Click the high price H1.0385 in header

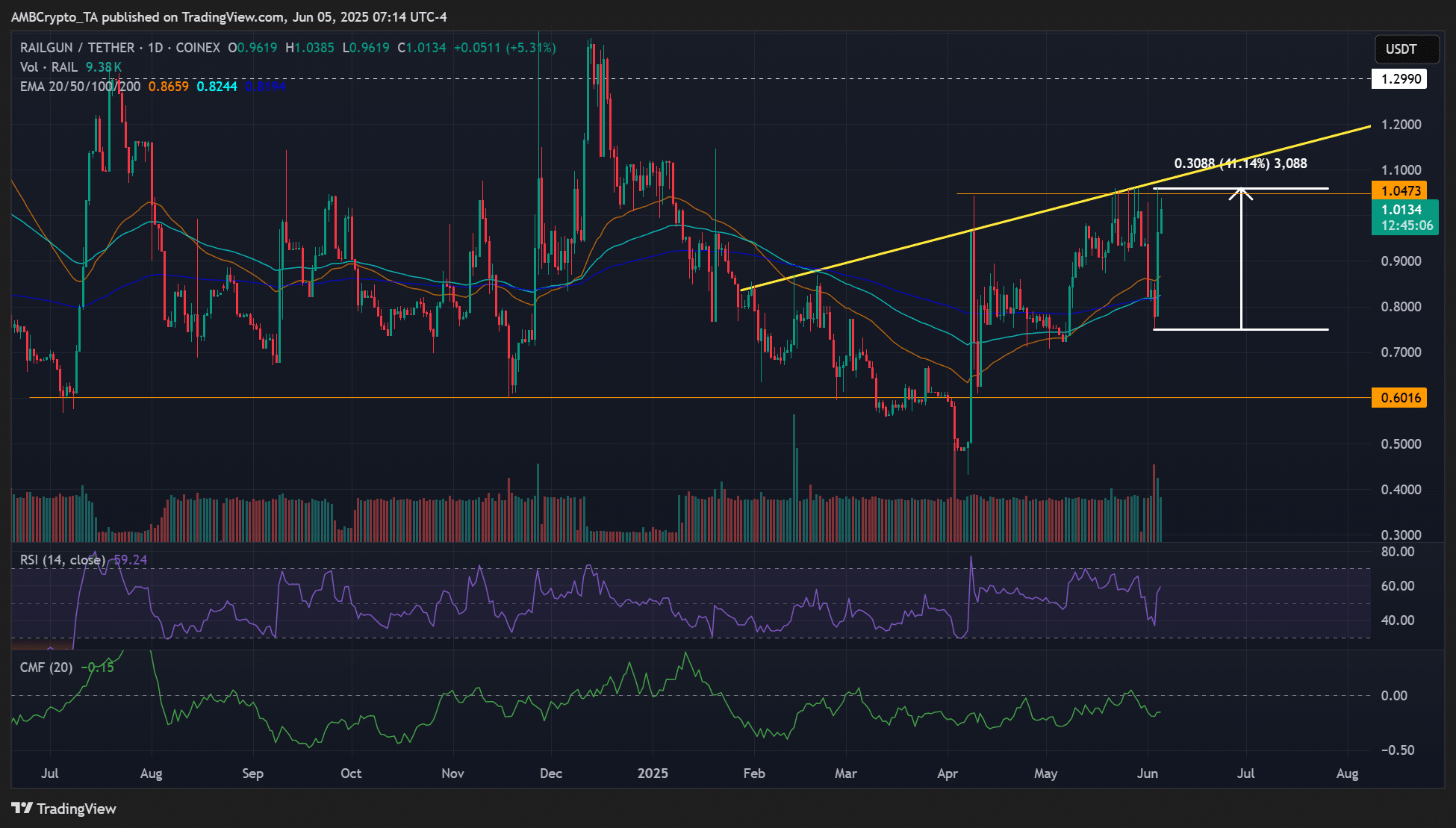tap(310, 48)
